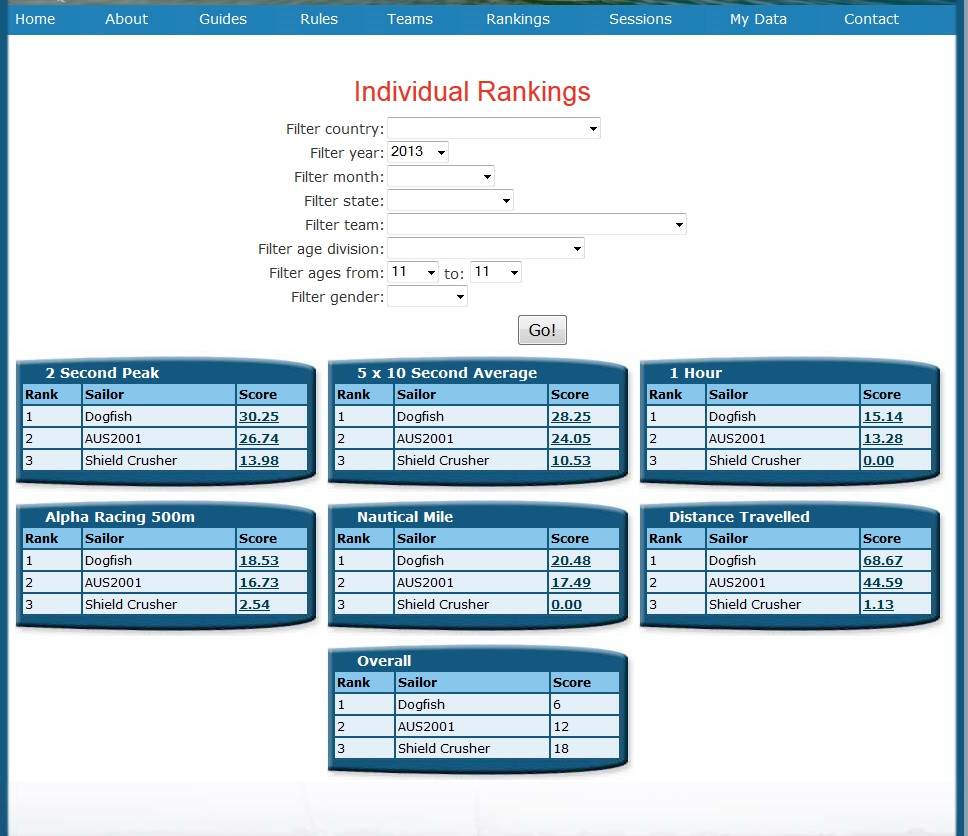Open the Filter ages from dropdown
968x836 pixels.
[413, 273]
